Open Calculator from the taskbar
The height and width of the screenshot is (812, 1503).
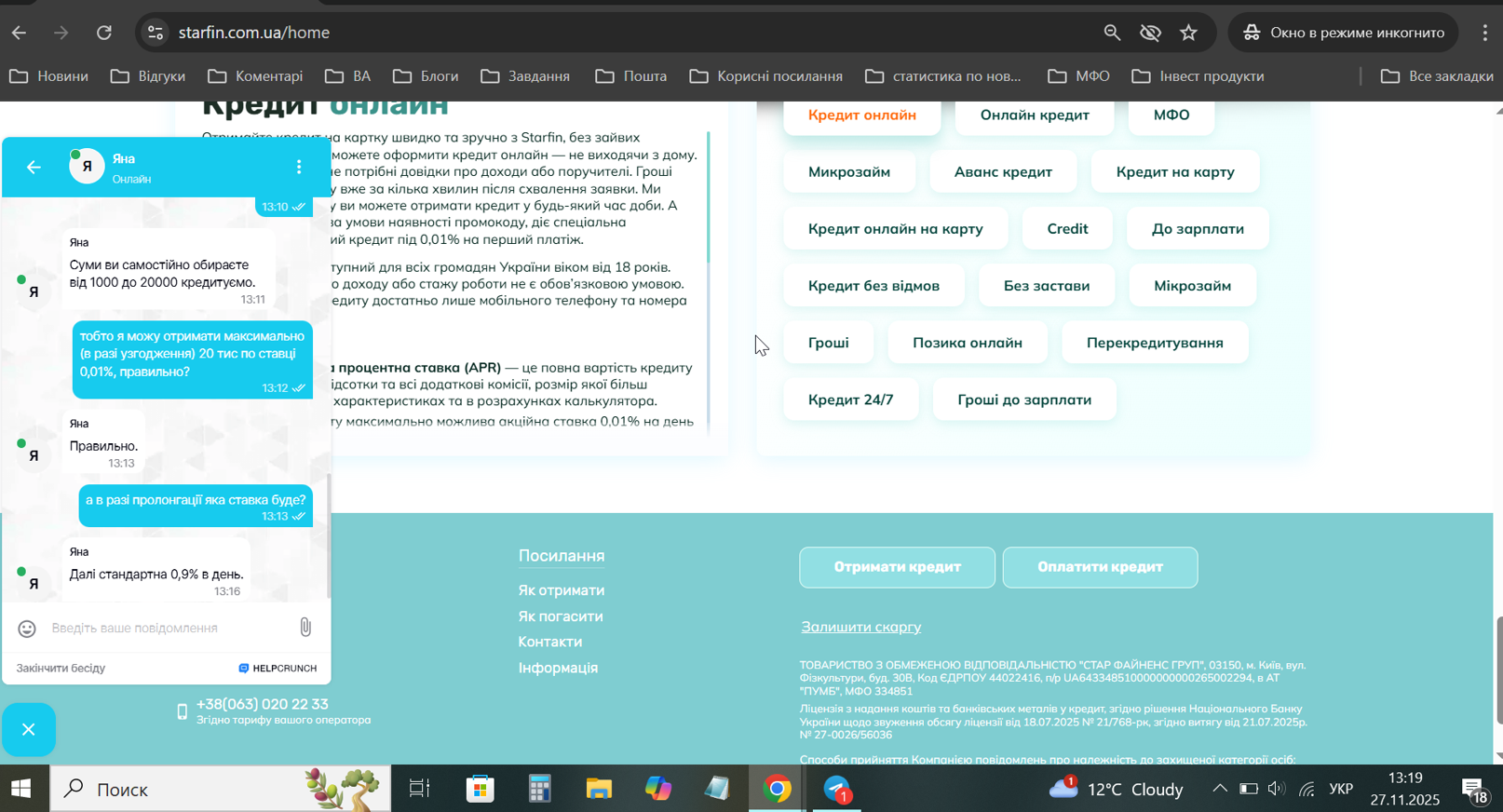point(539,789)
